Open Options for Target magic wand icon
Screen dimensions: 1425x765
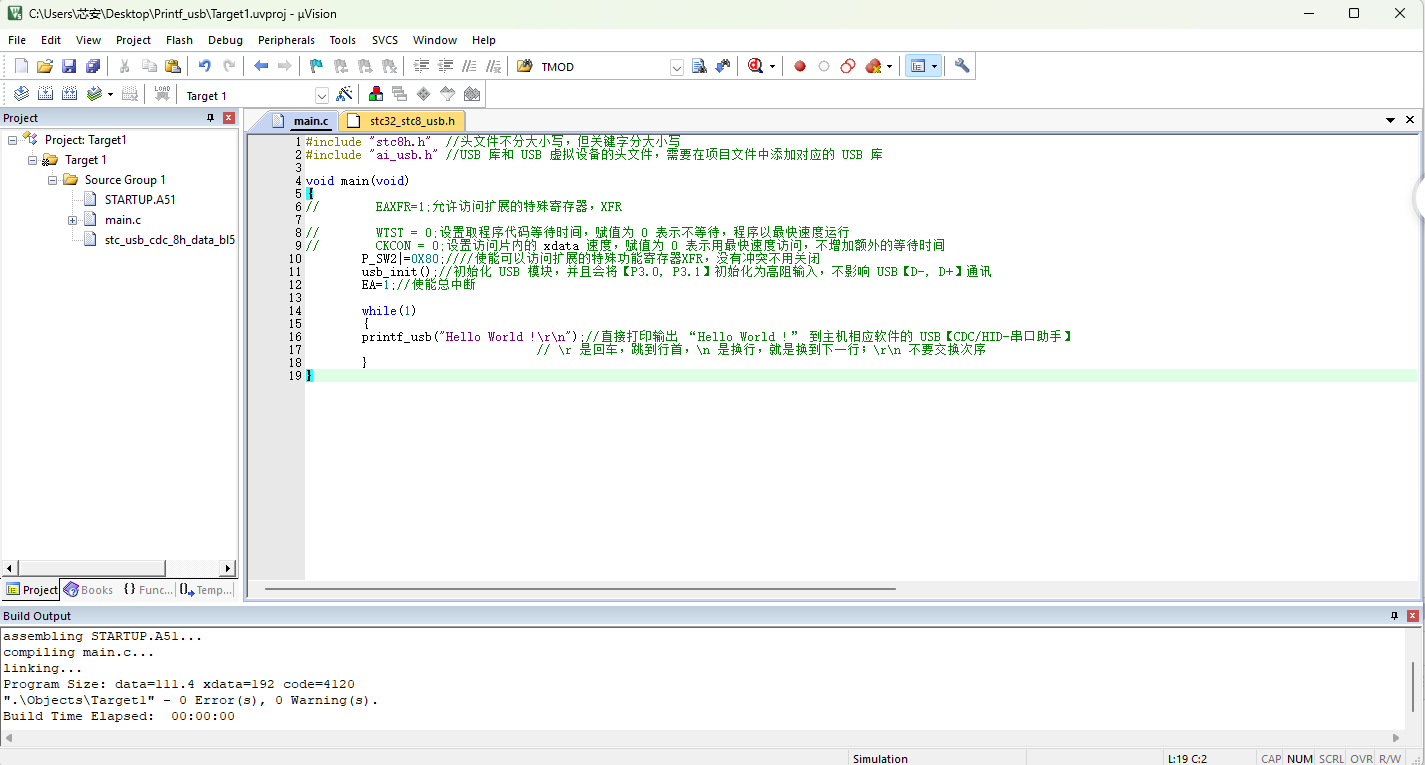click(344, 95)
